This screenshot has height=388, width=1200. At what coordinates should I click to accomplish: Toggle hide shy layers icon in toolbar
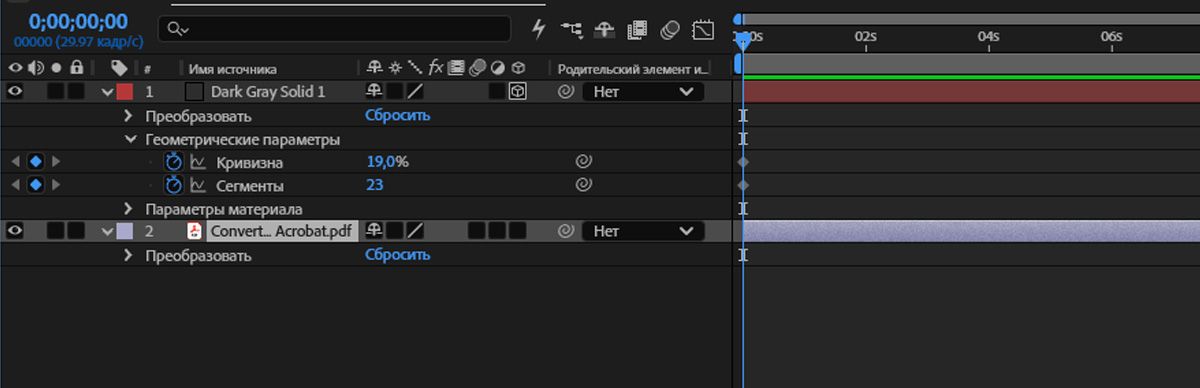[604, 30]
